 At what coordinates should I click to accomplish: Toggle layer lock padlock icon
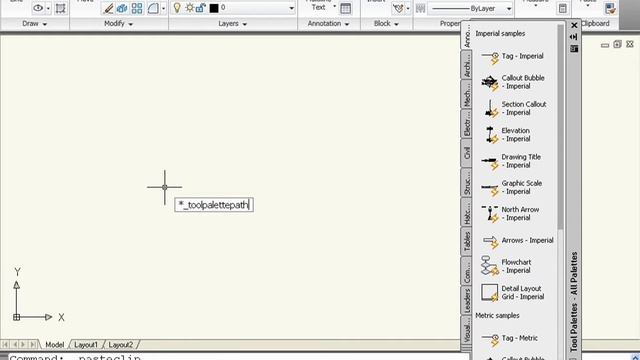(201, 8)
